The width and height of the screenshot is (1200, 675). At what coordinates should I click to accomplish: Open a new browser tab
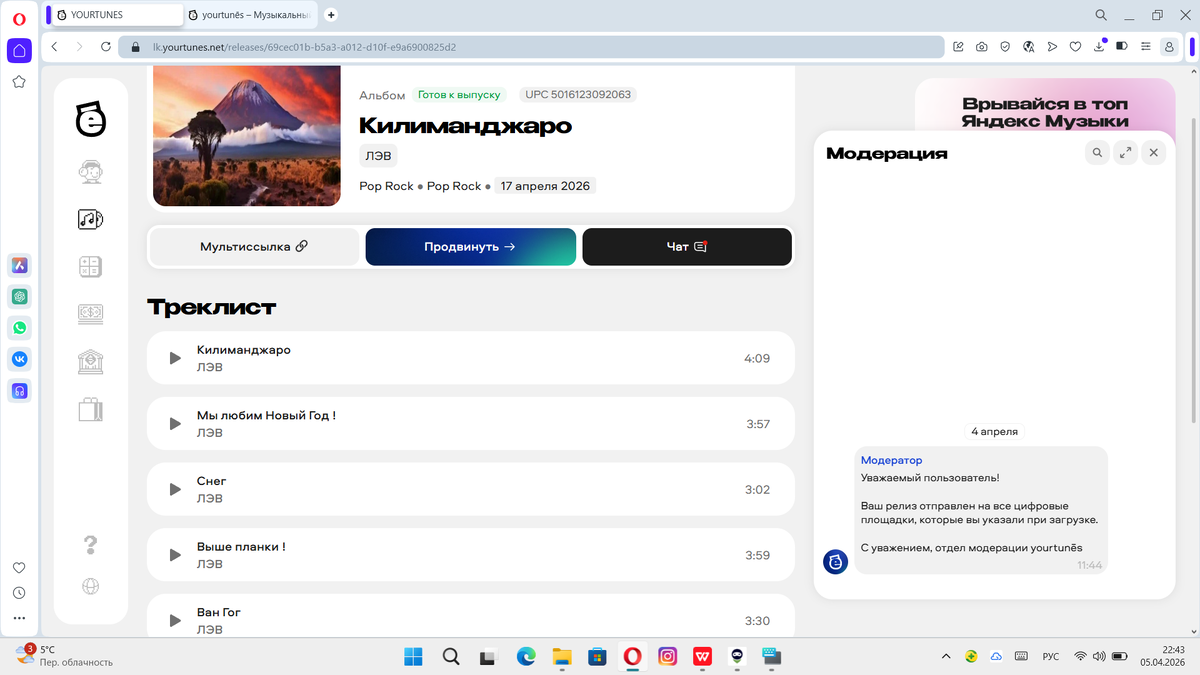[330, 15]
